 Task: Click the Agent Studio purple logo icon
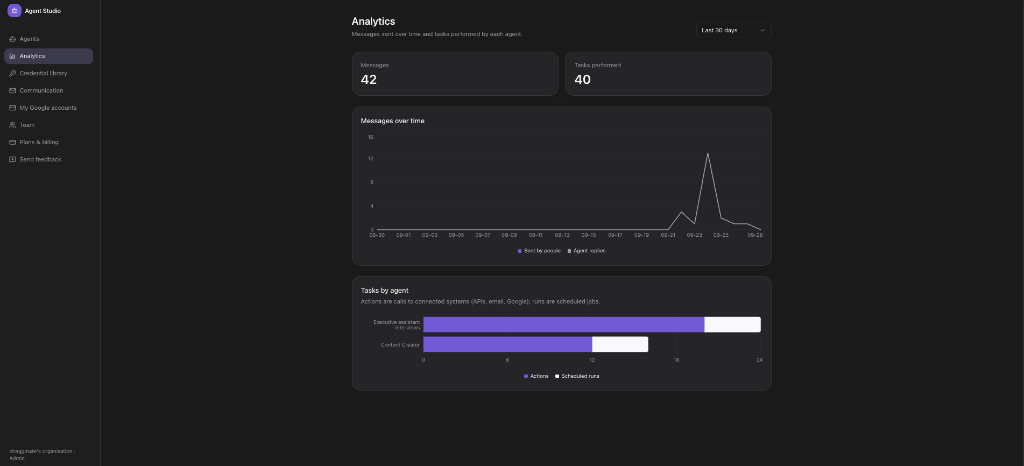click(x=14, y=10)
